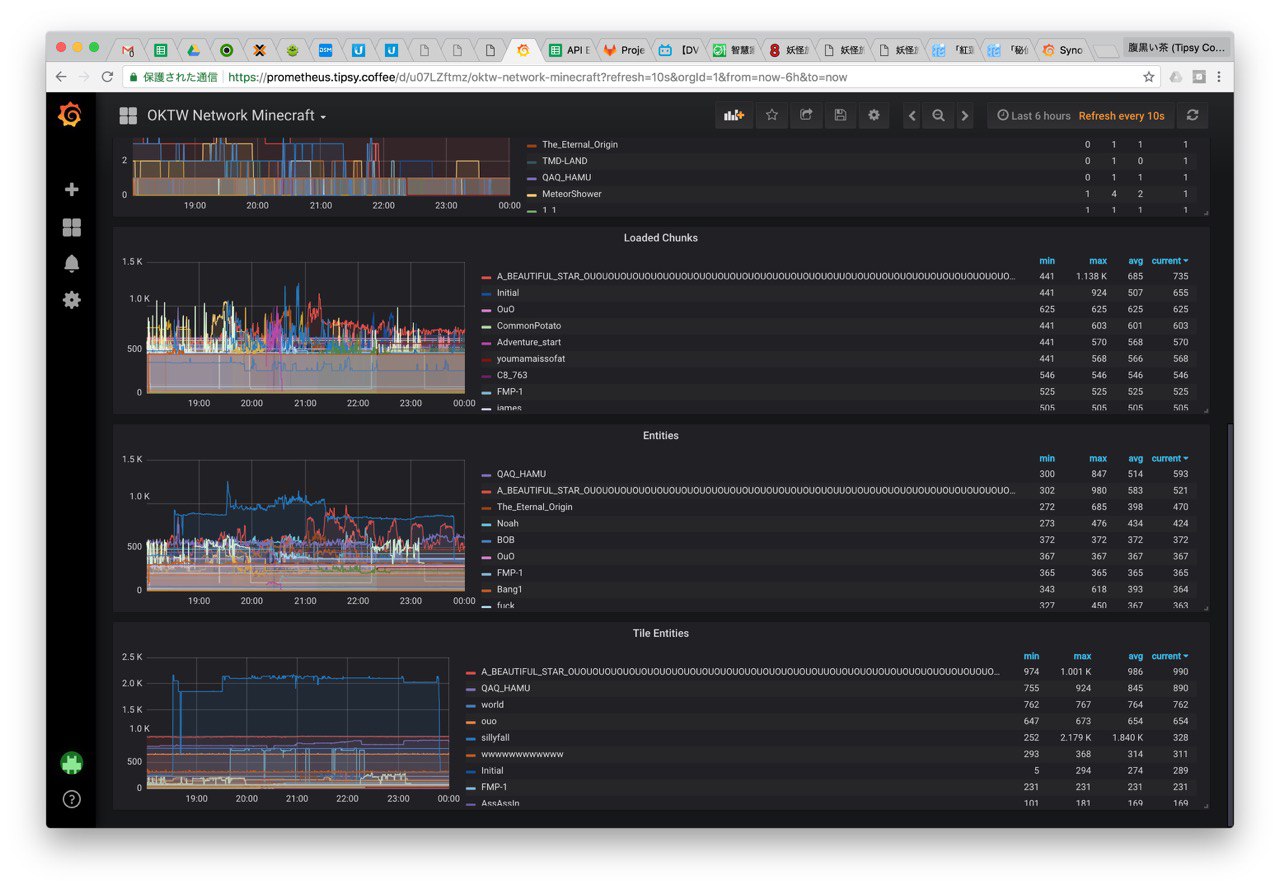Screen dimensions: 1280x889
Task: Open color picker for youmamaissofat series
Action: tap(486, 359)
